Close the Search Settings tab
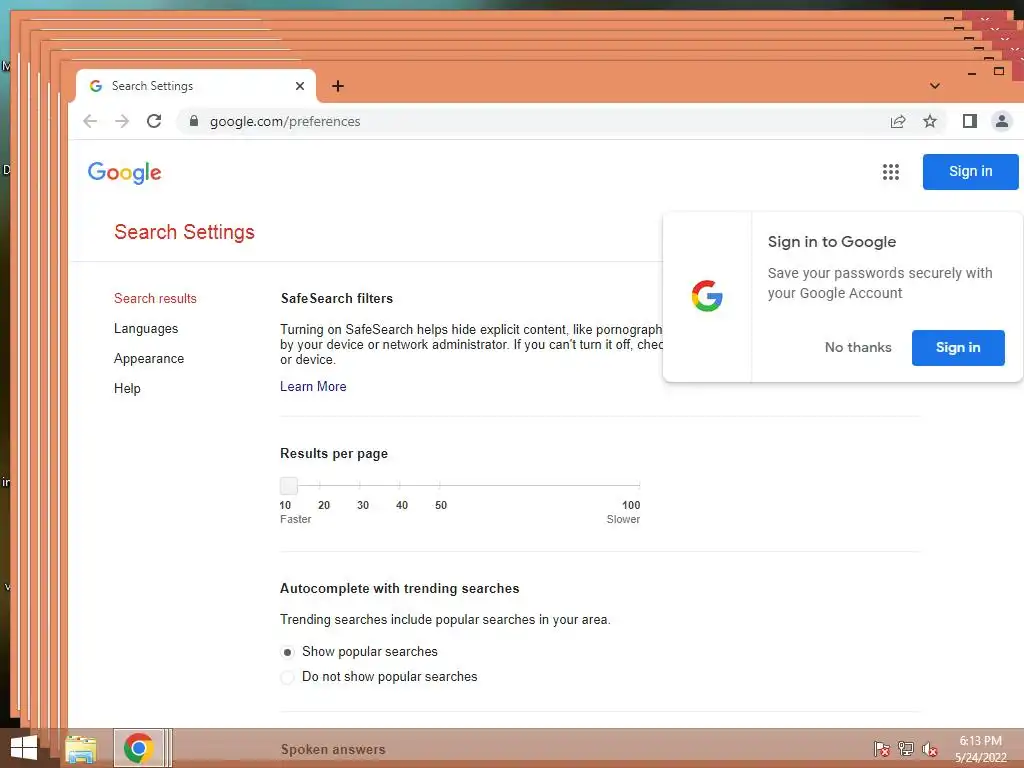 point(300,86)
